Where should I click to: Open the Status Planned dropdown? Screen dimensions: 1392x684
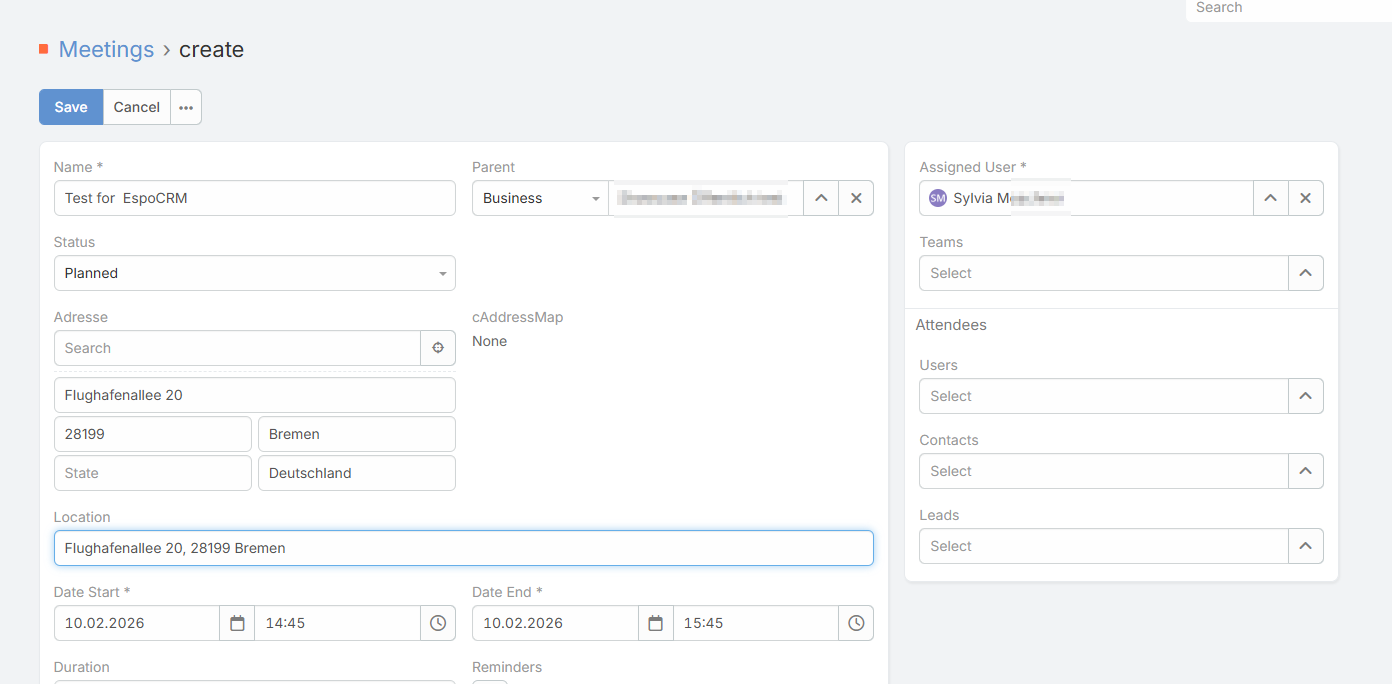(x=254, y=273)
